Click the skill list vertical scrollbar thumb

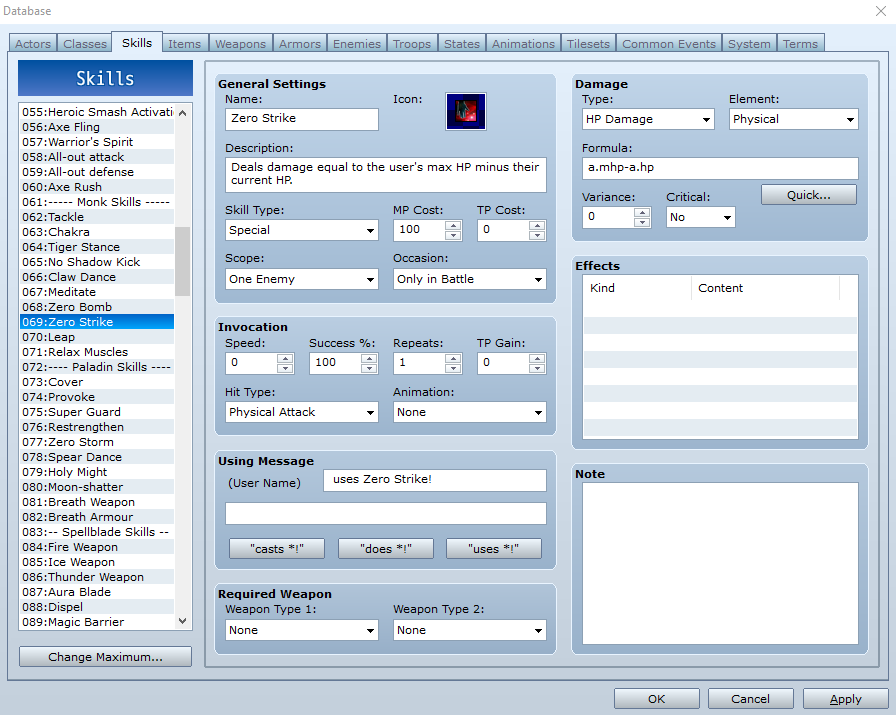(182, 261)
